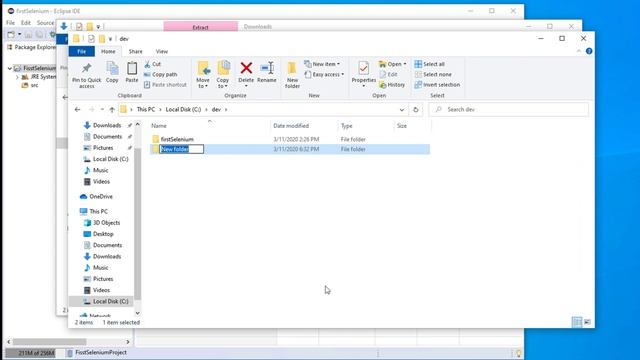Open pinned Pictures in Quick access
The image size is (640, 360).
(x=103, y=148)
